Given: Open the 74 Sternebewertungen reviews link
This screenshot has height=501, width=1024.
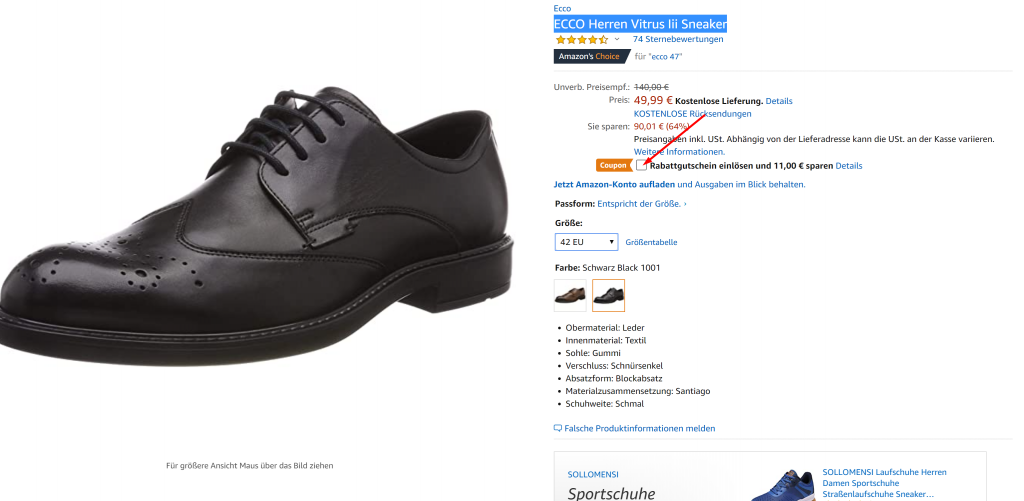Looking at the screenshot, I should 677,39.
